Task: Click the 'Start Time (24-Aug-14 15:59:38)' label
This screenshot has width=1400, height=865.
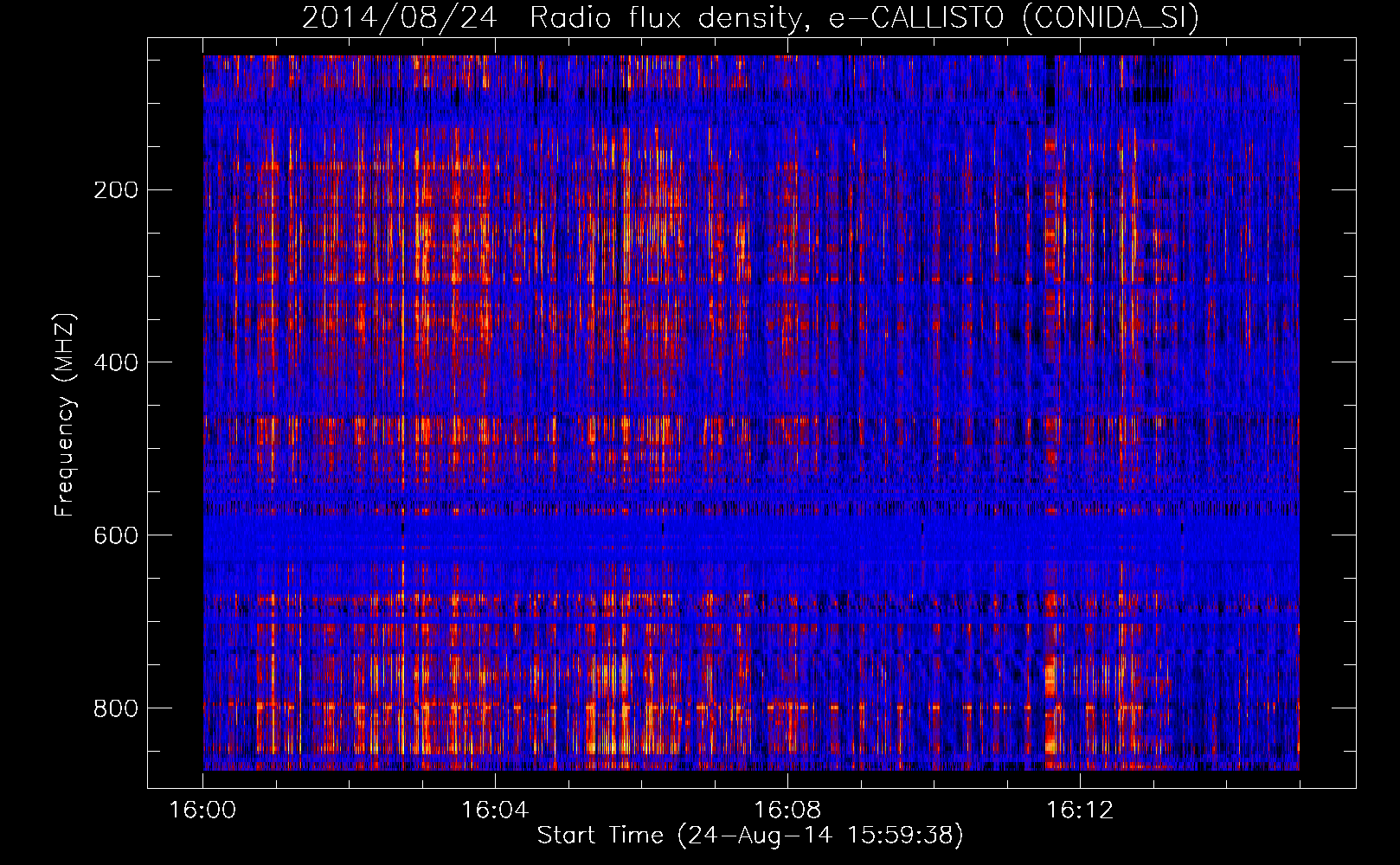Action: 750,835
